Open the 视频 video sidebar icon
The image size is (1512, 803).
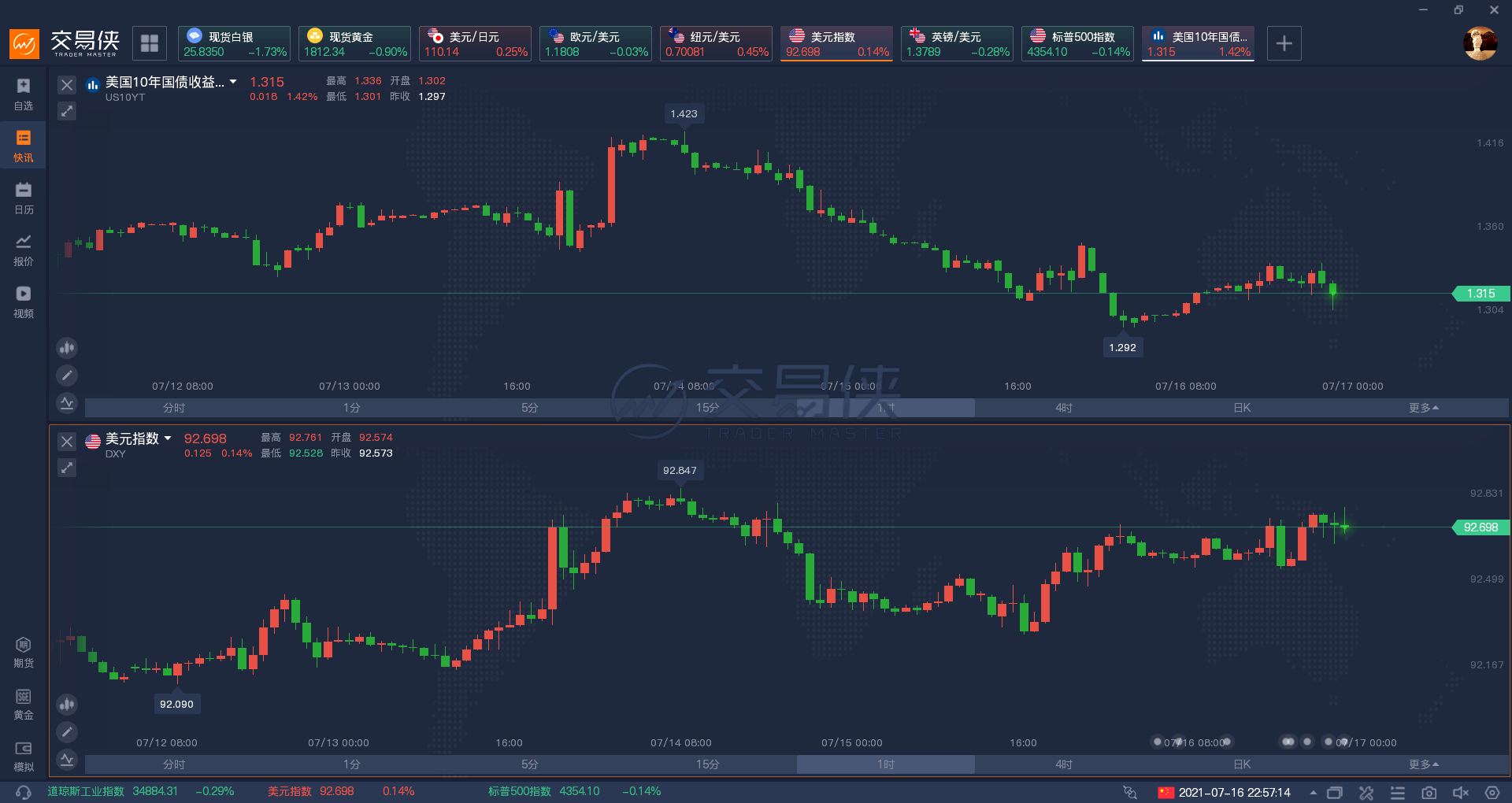click(x=24, y=302)
